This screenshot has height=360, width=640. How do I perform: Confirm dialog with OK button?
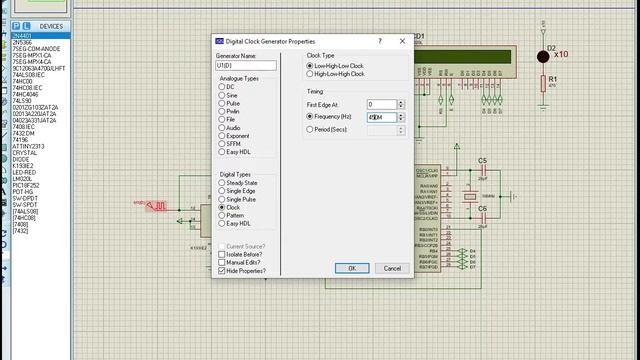tap(352, 268)
